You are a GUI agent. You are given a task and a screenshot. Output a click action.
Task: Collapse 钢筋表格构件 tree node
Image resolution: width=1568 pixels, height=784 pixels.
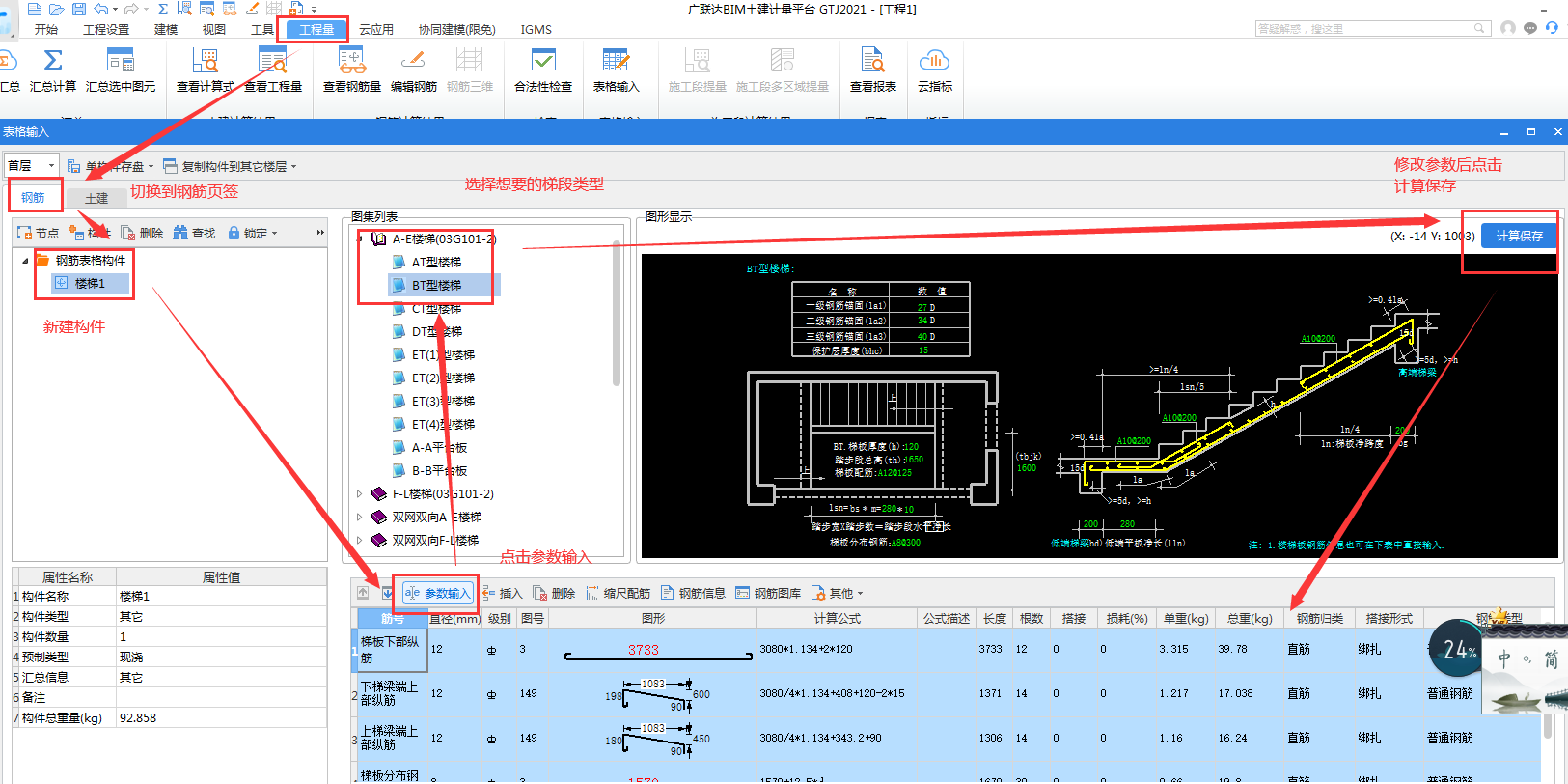click(25, 261)
